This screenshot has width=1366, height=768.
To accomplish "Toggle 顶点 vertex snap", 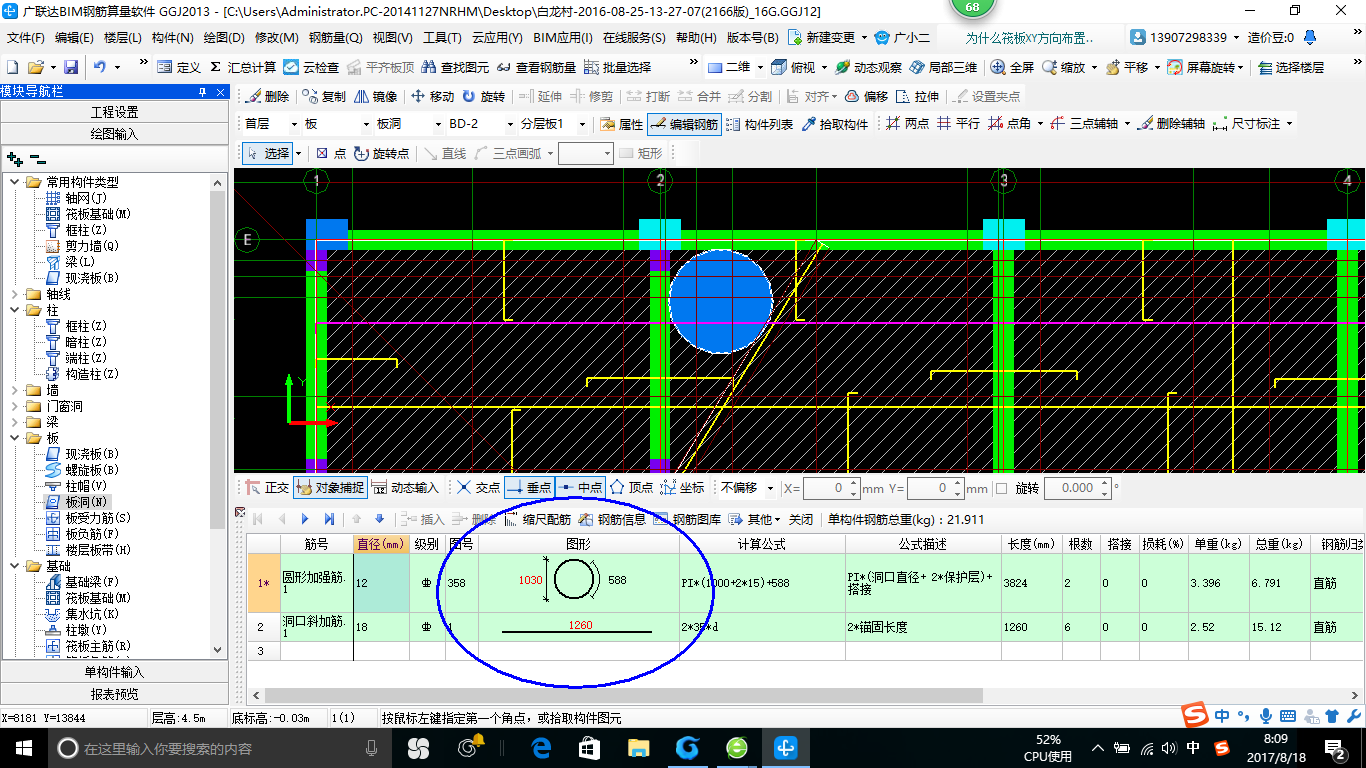I will pyautogui.click(x=632, y=488).
